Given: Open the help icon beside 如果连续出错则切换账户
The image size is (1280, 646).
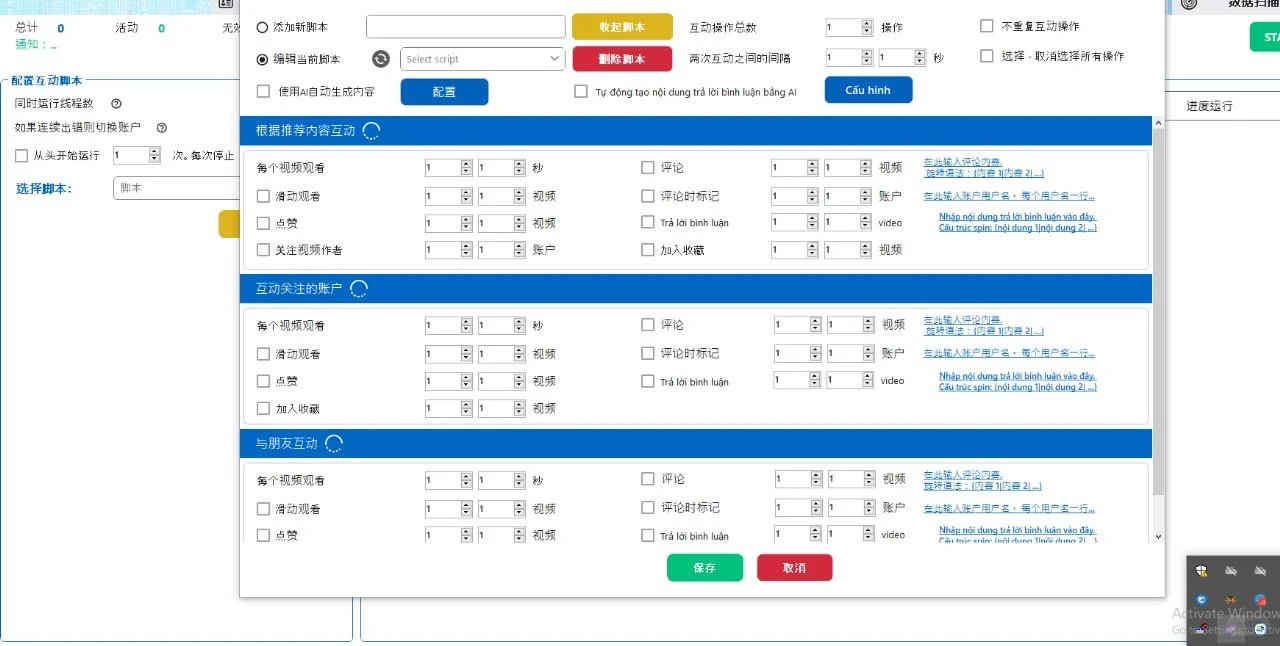Looking at the screenshot, I should click(161, 126).
